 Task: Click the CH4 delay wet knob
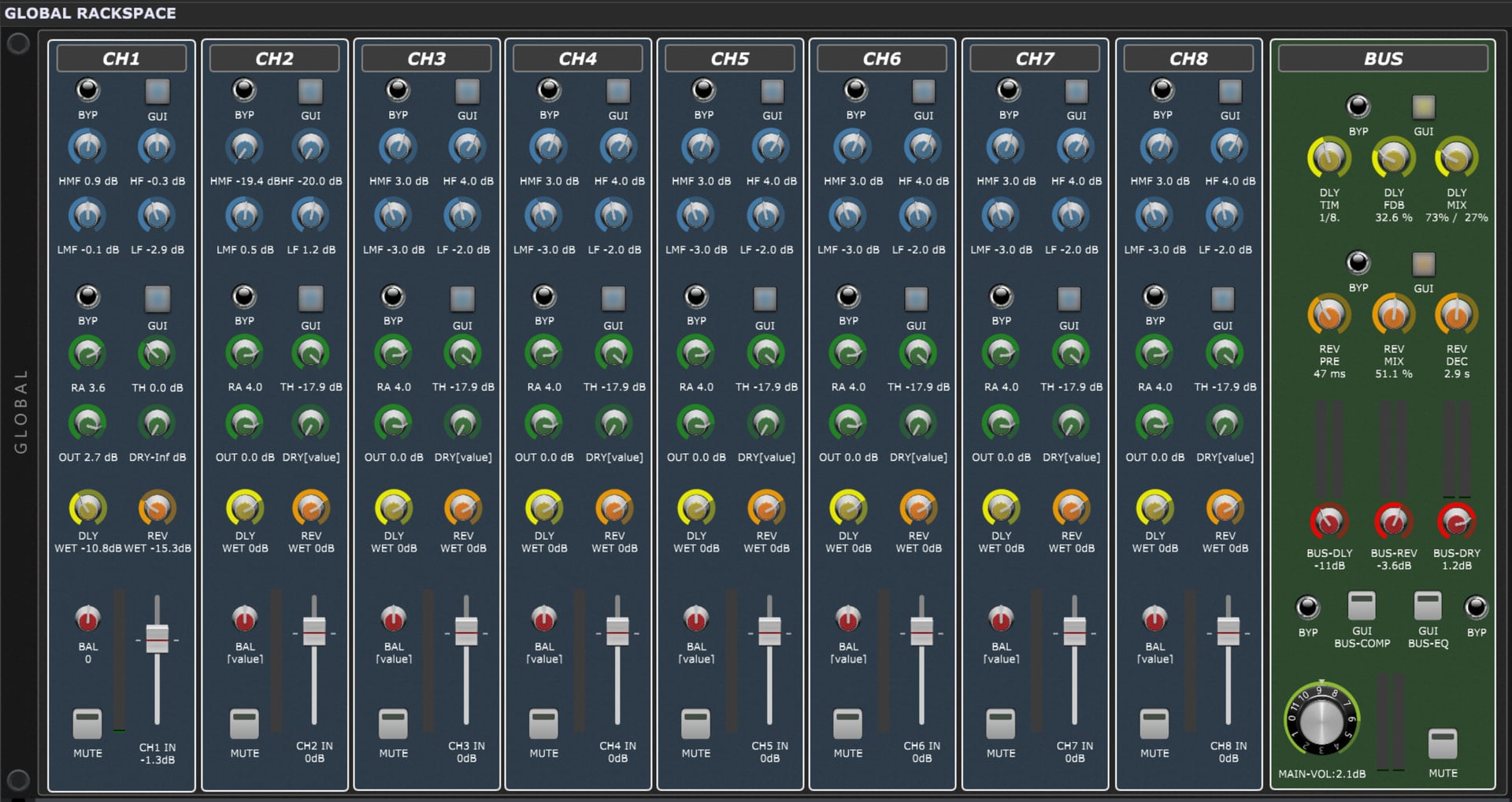[x=544, y=509]
